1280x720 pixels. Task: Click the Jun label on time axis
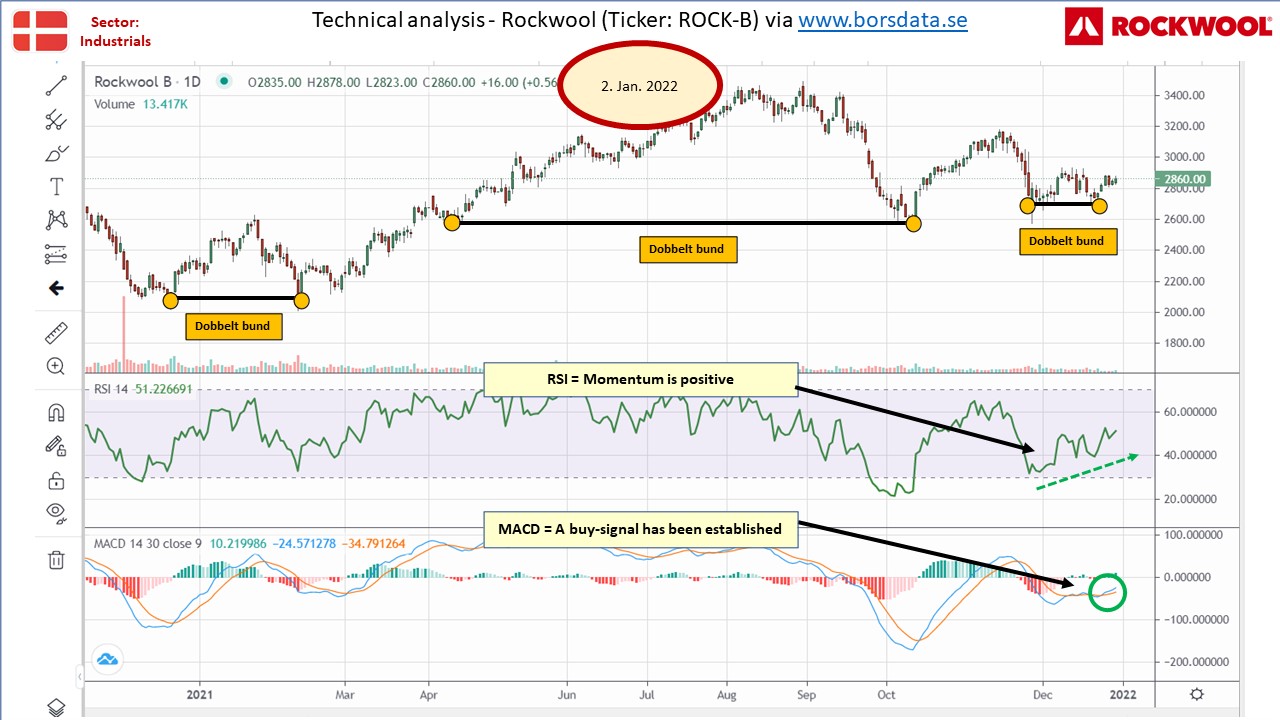pyautogui.click(x=567, y=693)
